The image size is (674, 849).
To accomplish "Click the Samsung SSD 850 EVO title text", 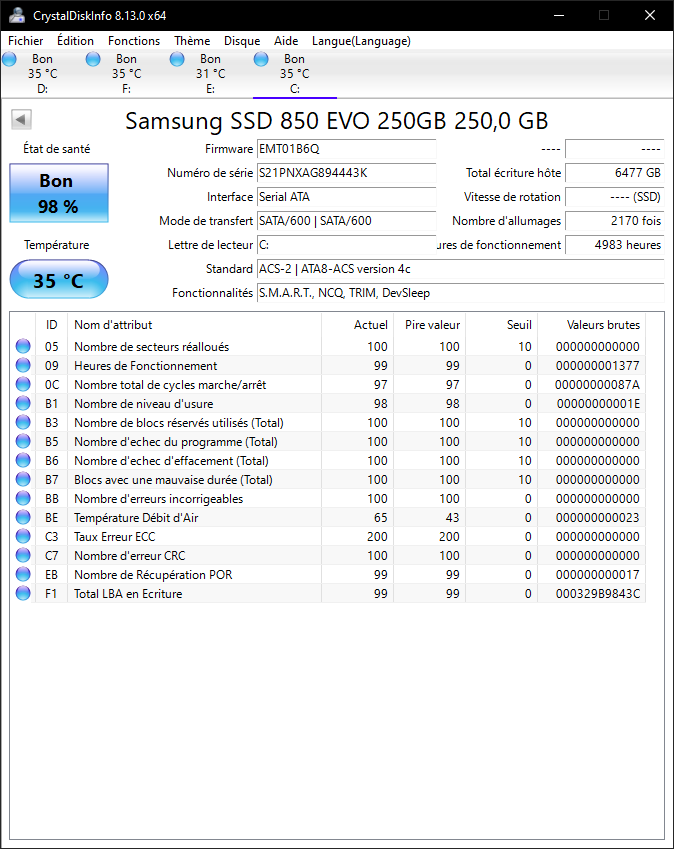I will 337,121.
